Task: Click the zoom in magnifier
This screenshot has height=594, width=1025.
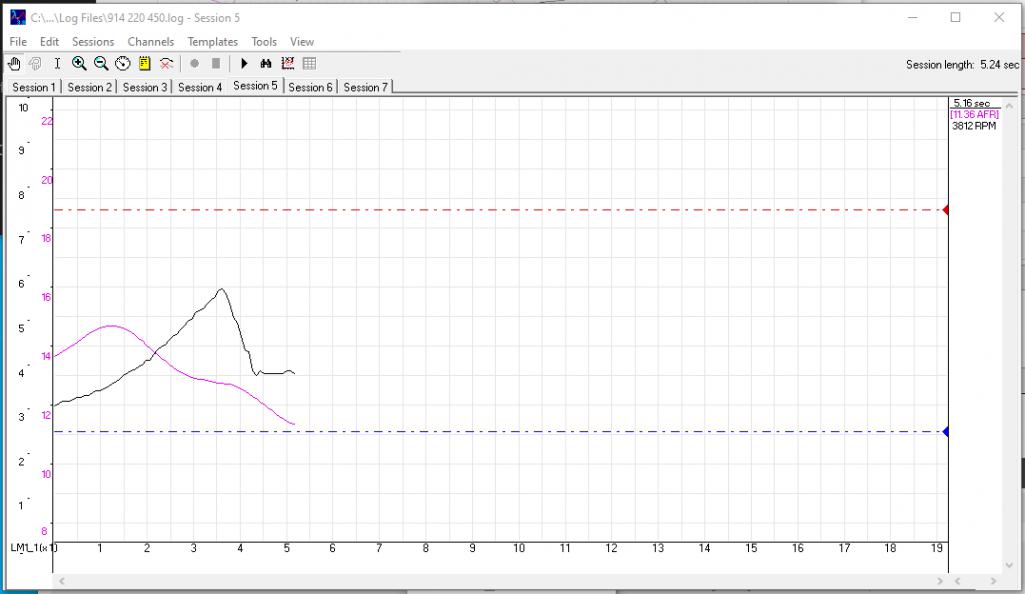Action: pos(79,63)
